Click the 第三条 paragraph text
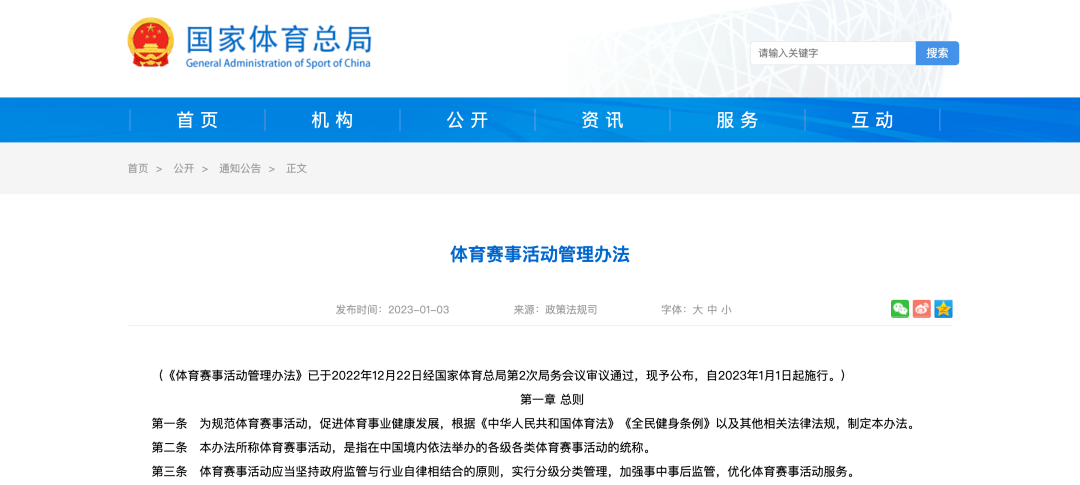 (x=505, y=473)
